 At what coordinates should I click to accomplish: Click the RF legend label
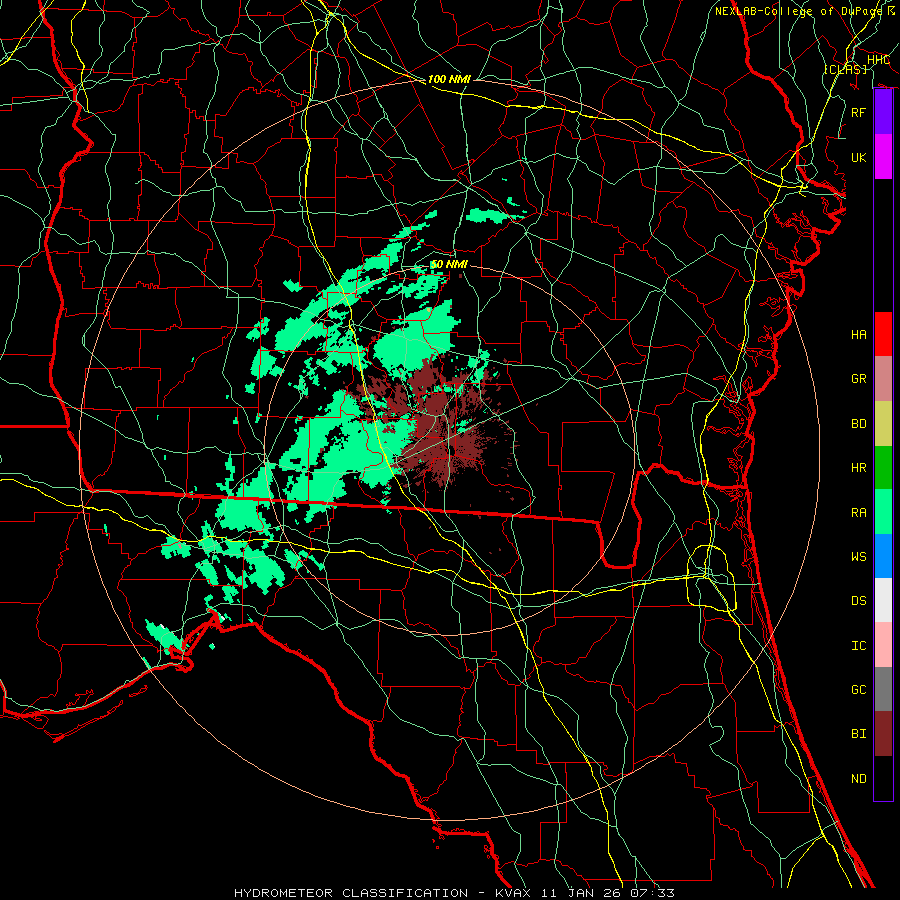tap(858, 112)
